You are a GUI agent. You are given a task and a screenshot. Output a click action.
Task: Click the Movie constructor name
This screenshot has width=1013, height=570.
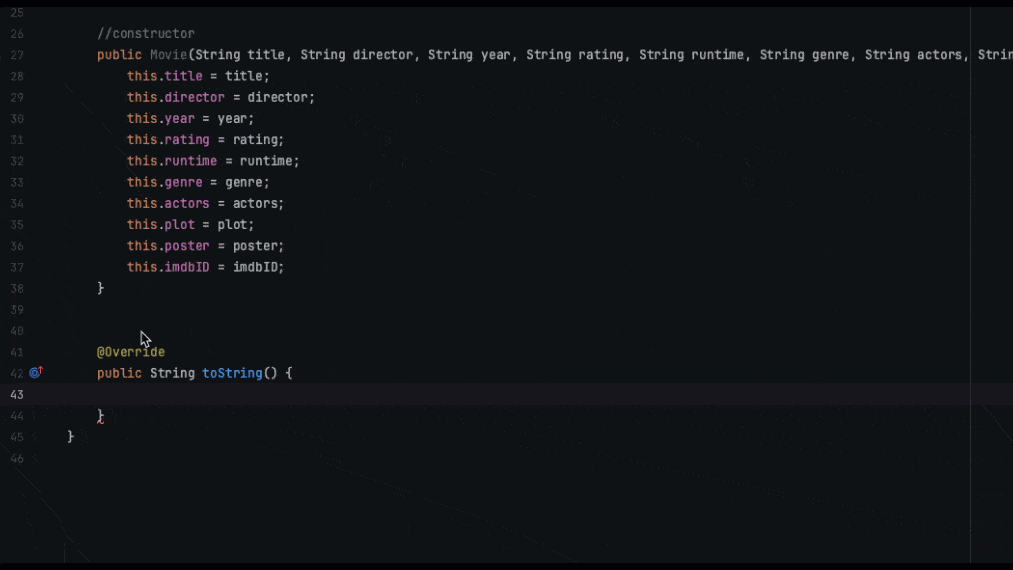coord(169,55)
